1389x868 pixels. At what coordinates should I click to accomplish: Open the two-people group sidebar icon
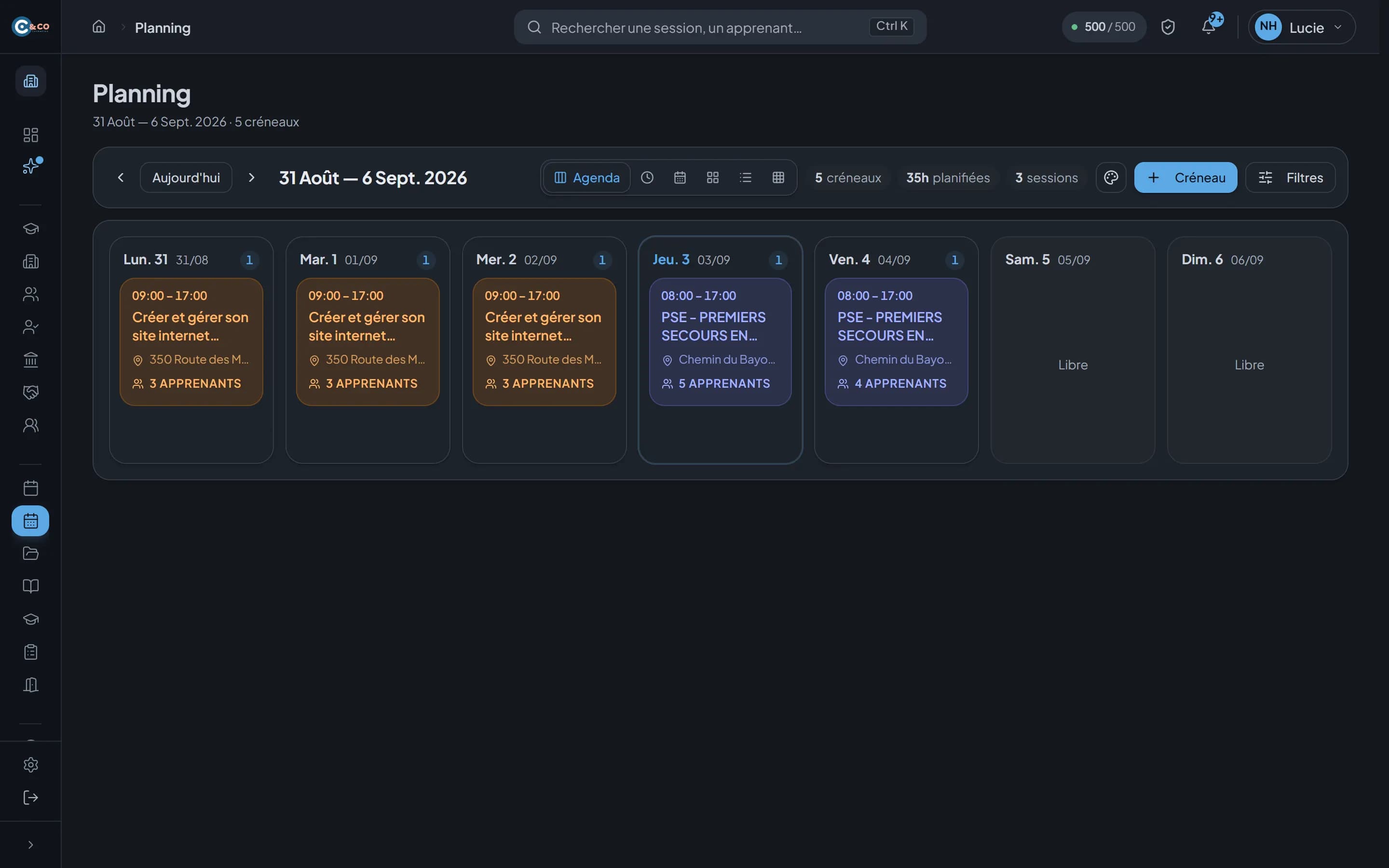[30, 295]
